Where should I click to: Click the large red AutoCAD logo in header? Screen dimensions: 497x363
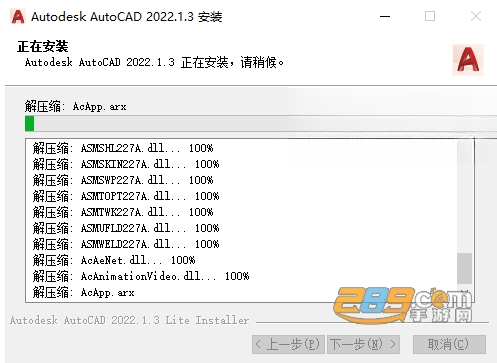click(x=468, y=60)
